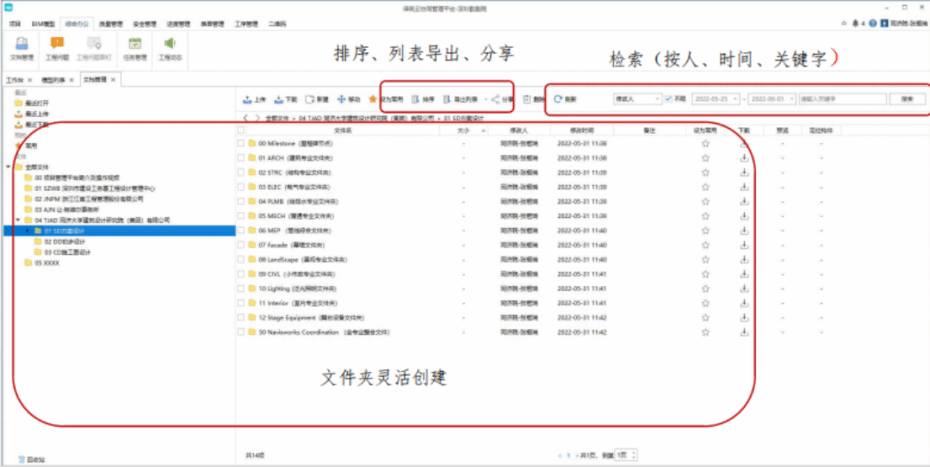930x467 pixels.
Task: Select the 02 DD folder in the tree
Action: pyautogui.click(x=64, y=242)
